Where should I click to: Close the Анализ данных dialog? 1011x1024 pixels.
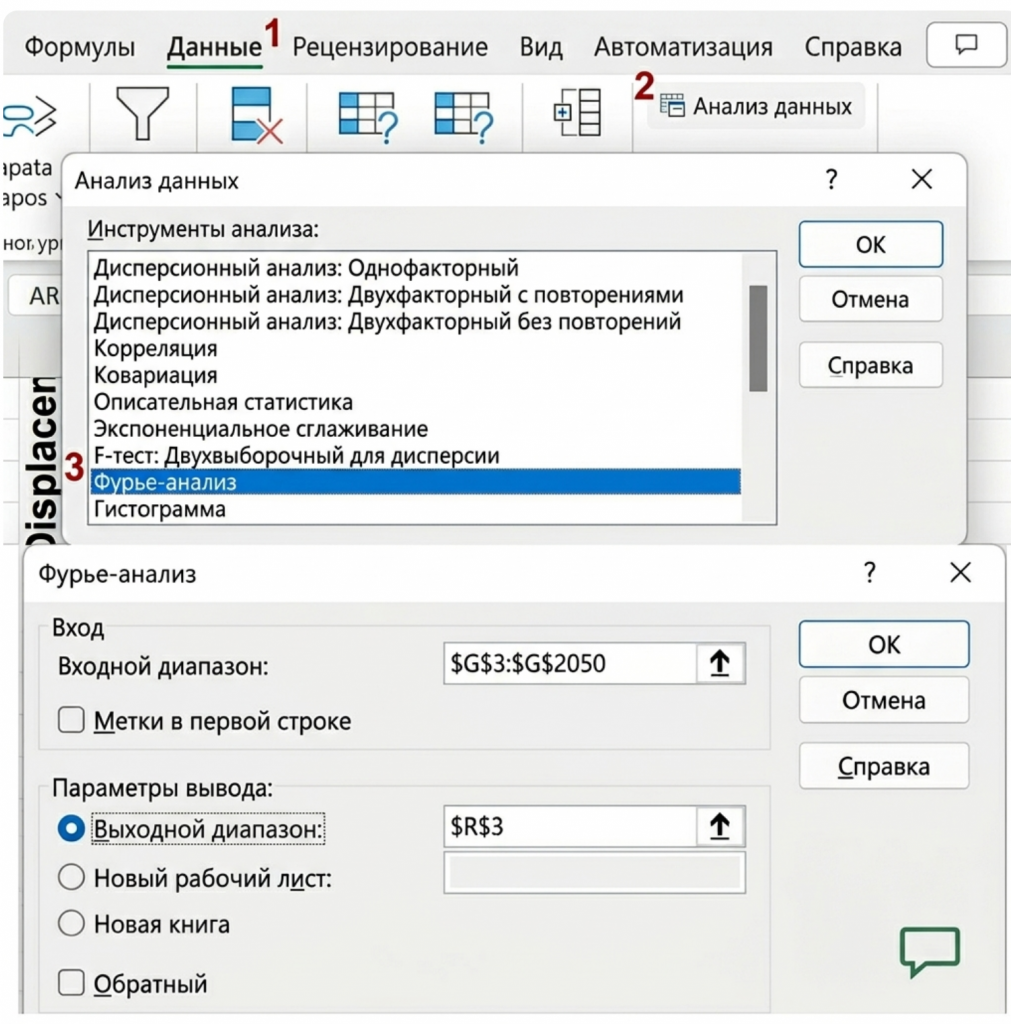pyautogui.click(x=922, y=179)
